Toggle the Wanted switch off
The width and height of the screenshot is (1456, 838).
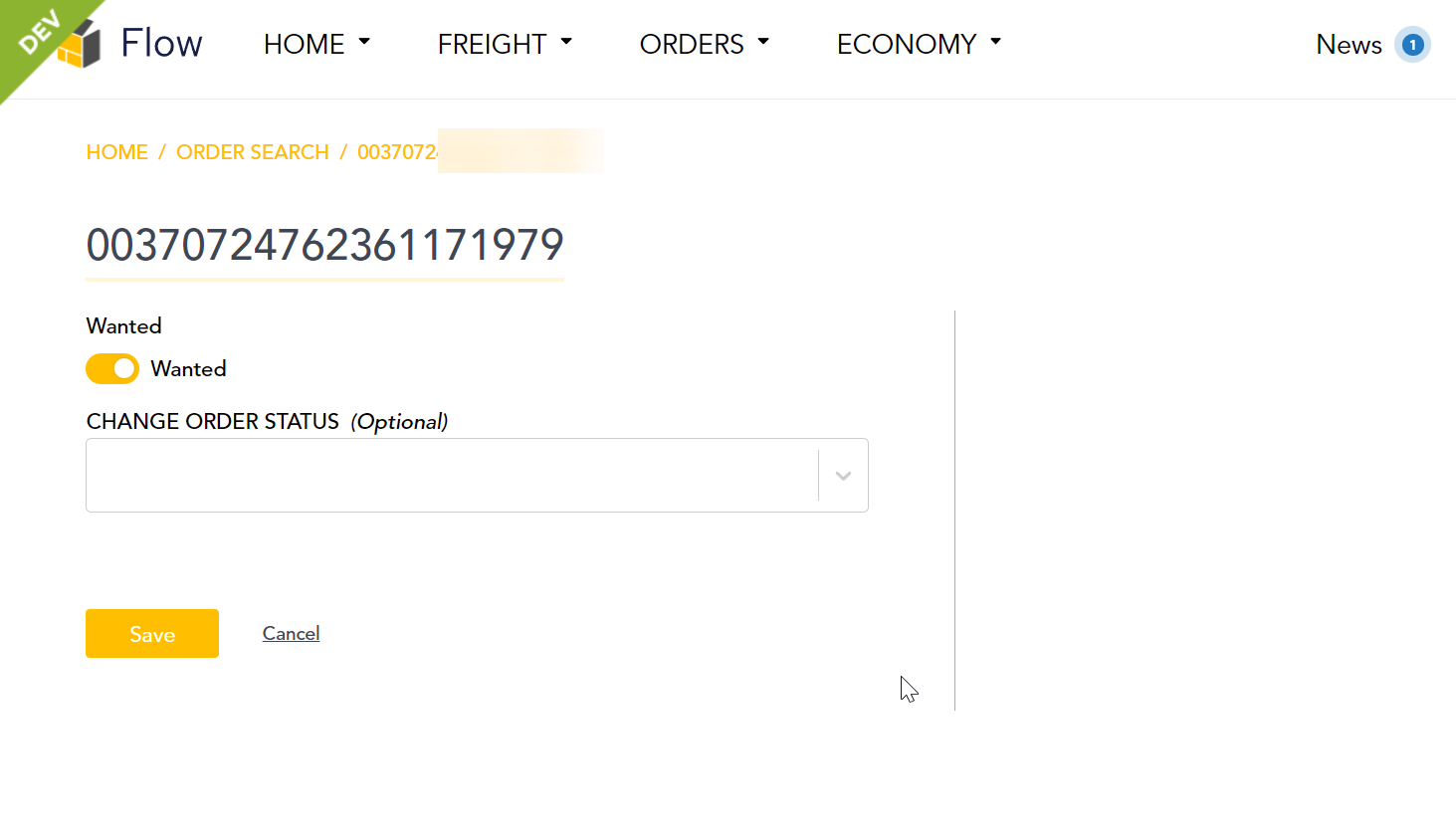point(112,368)
